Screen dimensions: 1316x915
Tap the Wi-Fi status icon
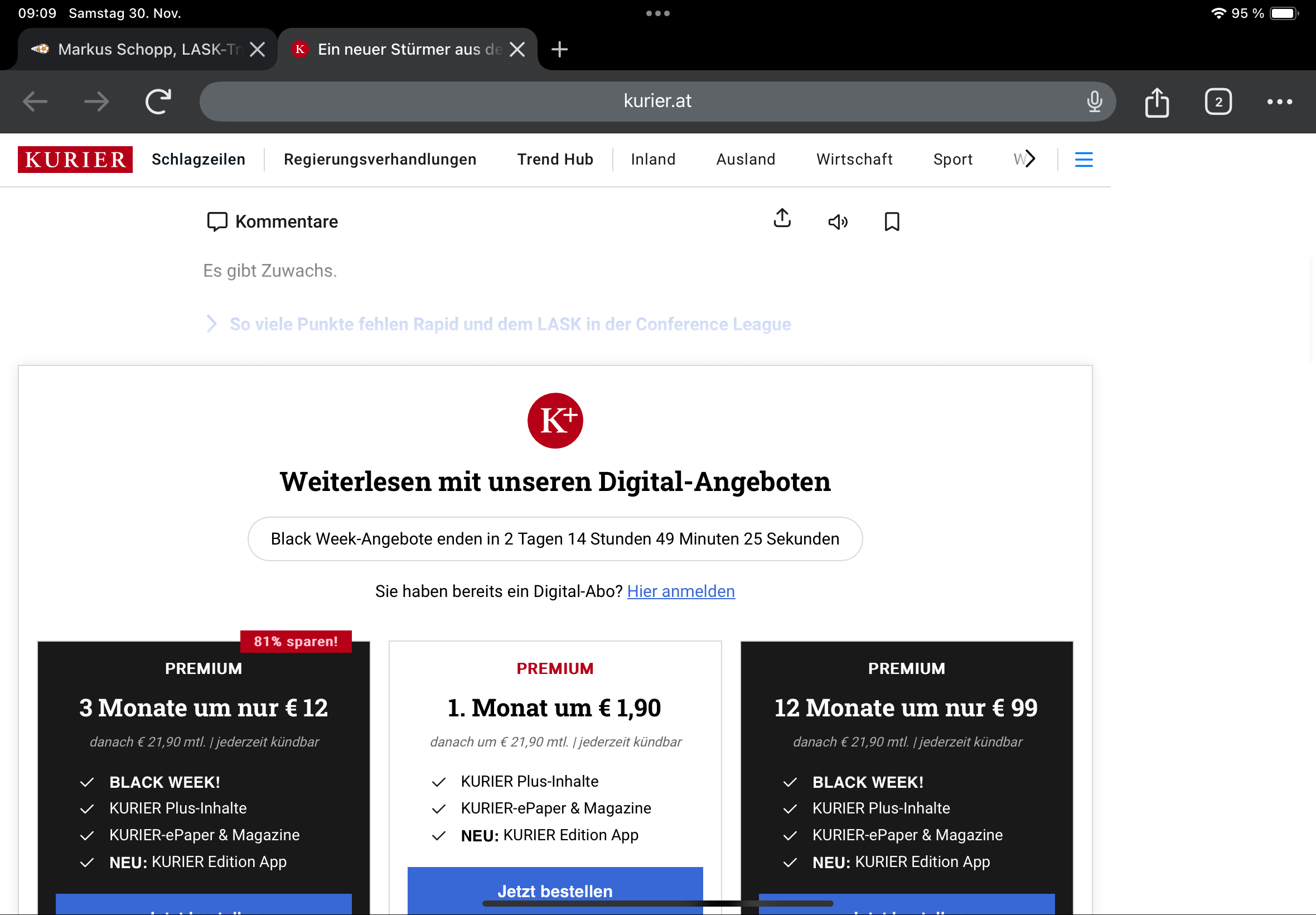1218,13
